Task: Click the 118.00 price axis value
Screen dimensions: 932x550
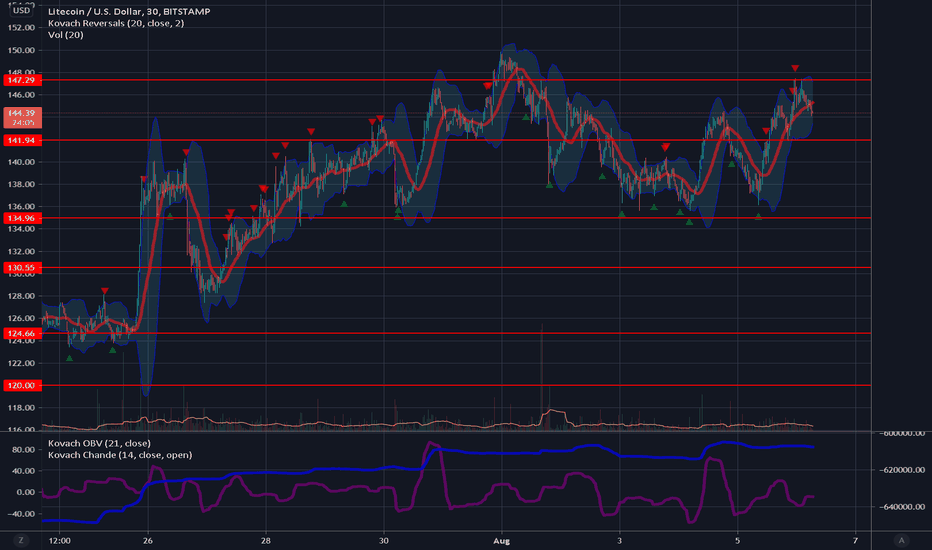Action: (x=21, y=408)
